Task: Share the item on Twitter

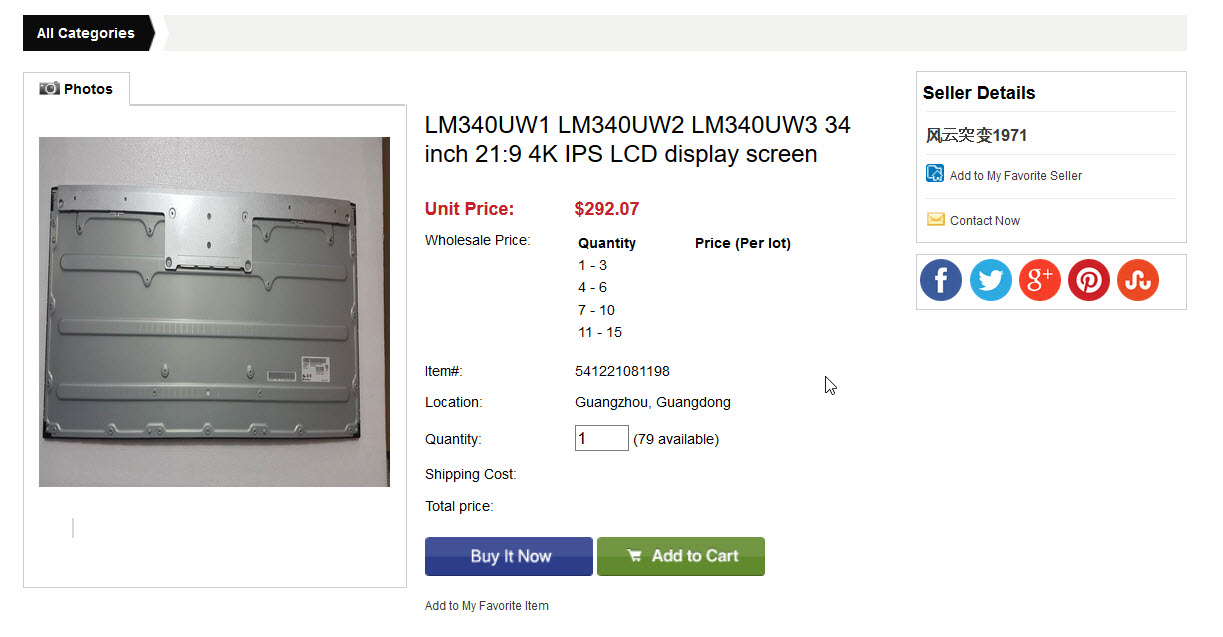Action: (991, 281)
